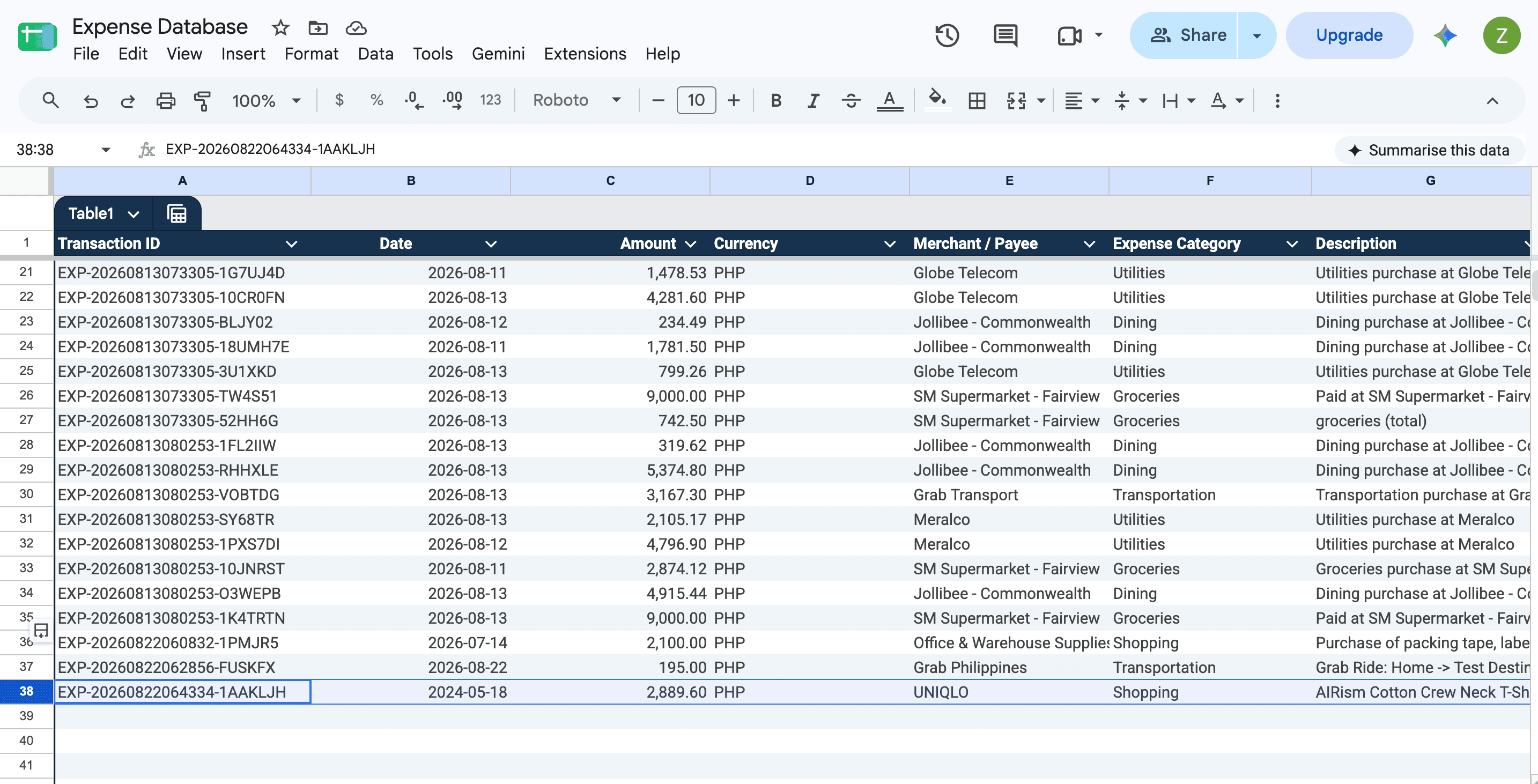The width and height of the screenshot is (1538, 784).
Task: Open the fill colour bucket picker
Action: (937, 99)
